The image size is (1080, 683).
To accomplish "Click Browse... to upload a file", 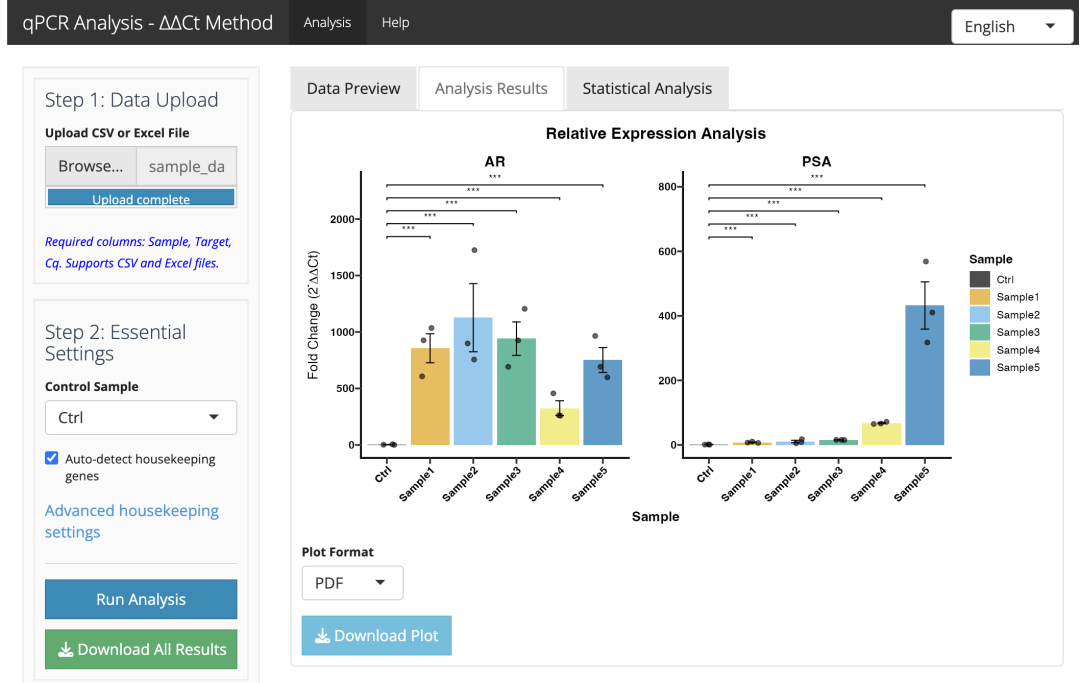I will click(91, 166).
